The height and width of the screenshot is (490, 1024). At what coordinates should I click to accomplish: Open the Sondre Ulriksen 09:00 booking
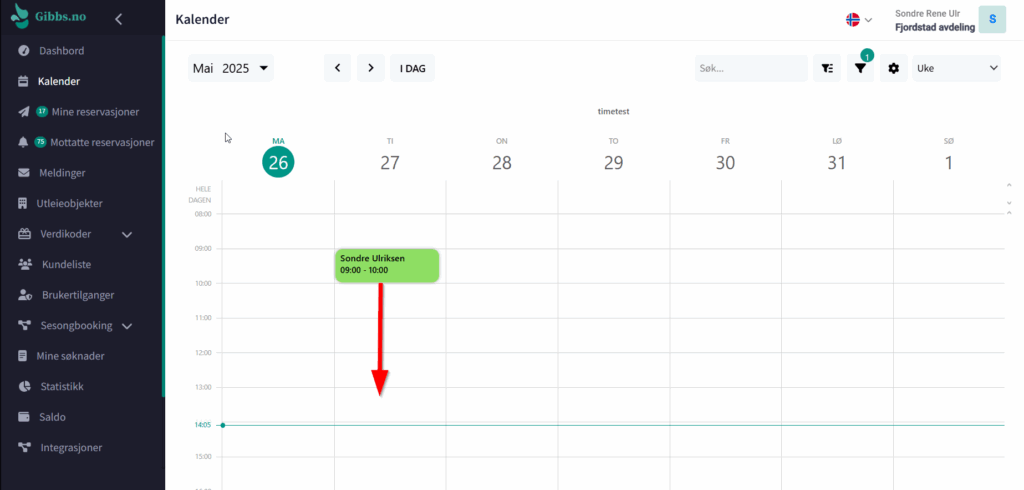click(x=386, y=265)
